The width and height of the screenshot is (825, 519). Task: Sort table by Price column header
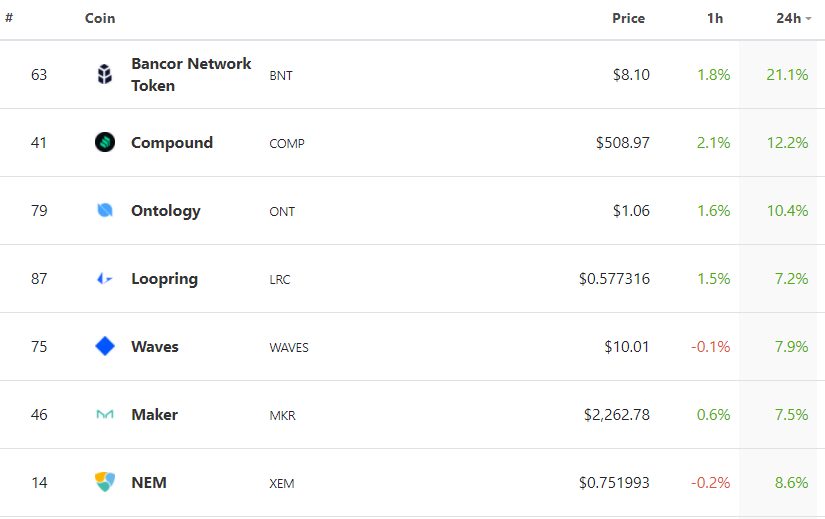click(628, 18)
